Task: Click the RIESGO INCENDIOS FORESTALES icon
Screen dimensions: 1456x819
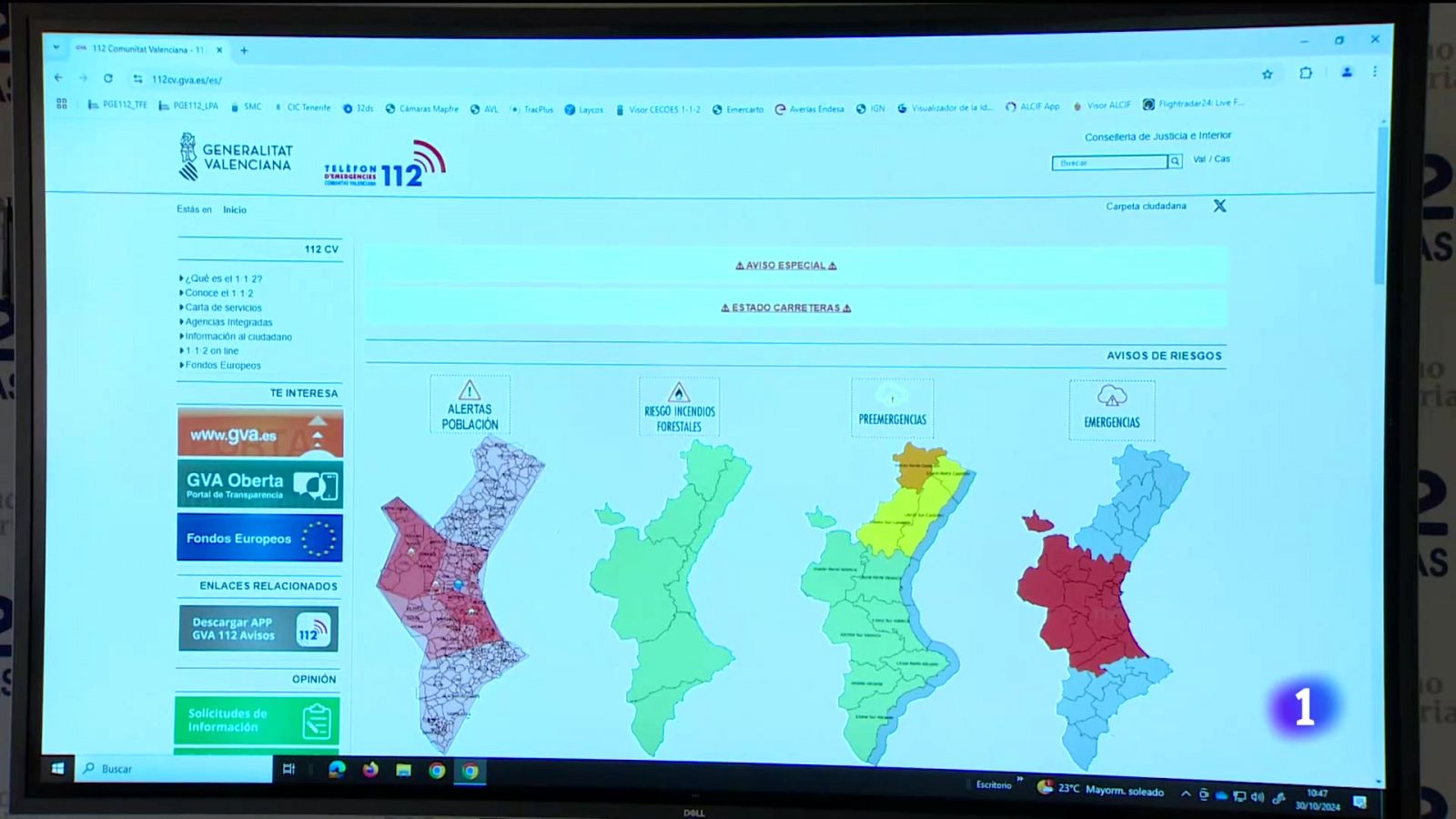Action: tap(679, 403)
